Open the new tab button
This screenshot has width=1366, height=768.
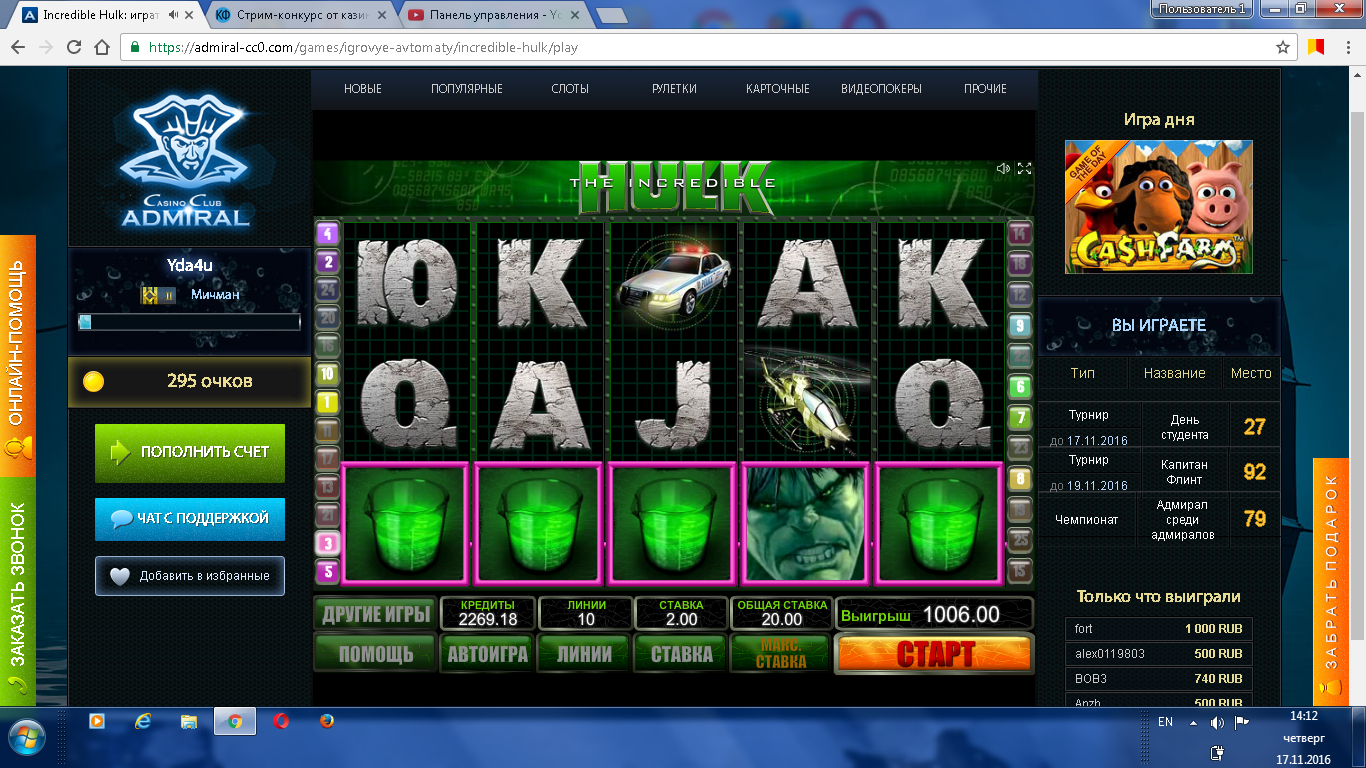611,15
